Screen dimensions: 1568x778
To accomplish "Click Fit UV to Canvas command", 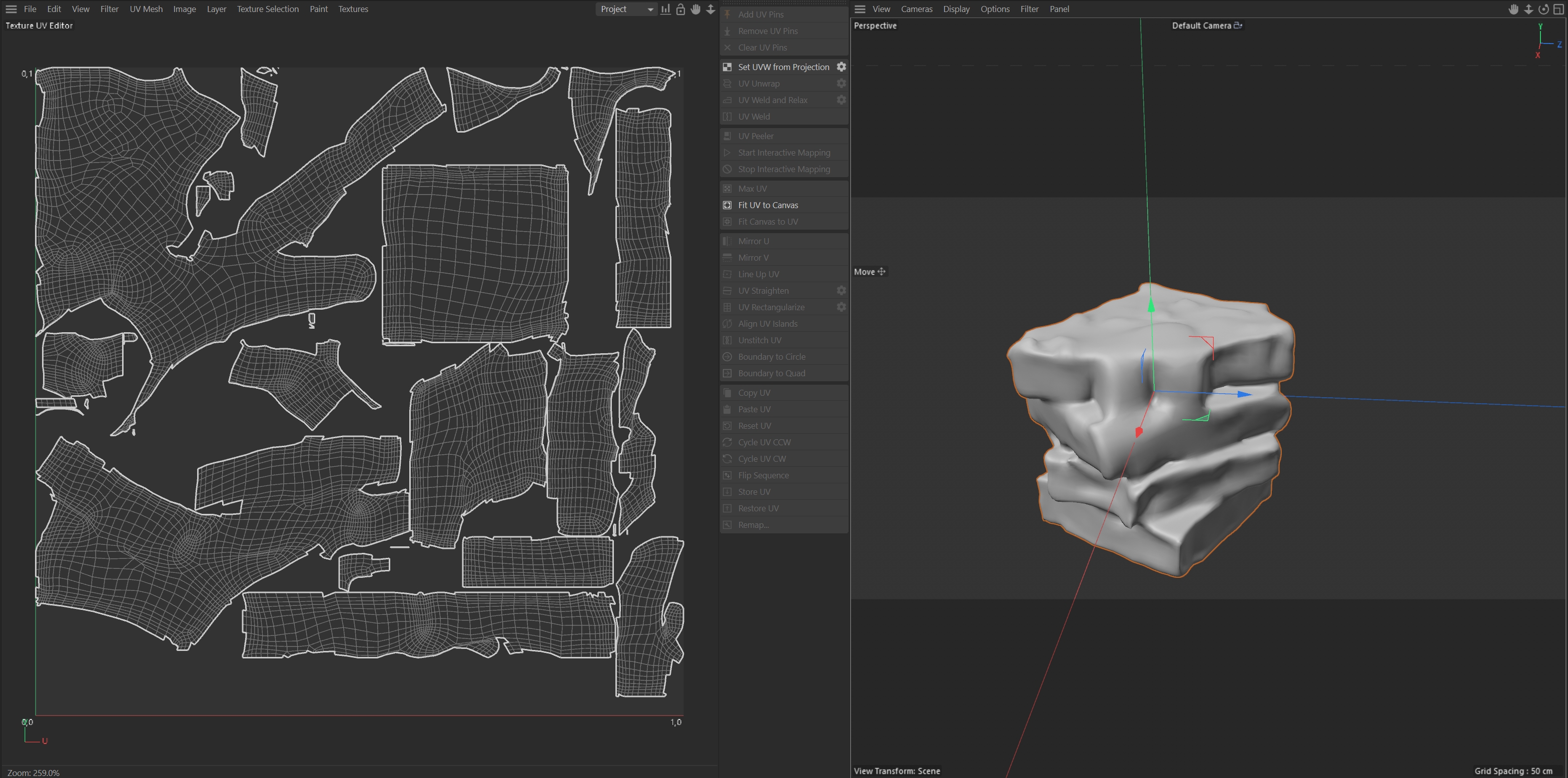I will [767, 205].
